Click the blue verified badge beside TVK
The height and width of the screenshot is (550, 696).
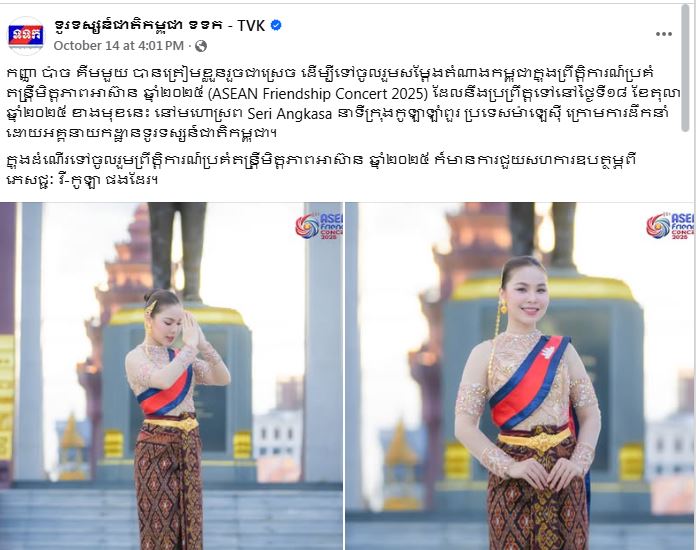276,26
